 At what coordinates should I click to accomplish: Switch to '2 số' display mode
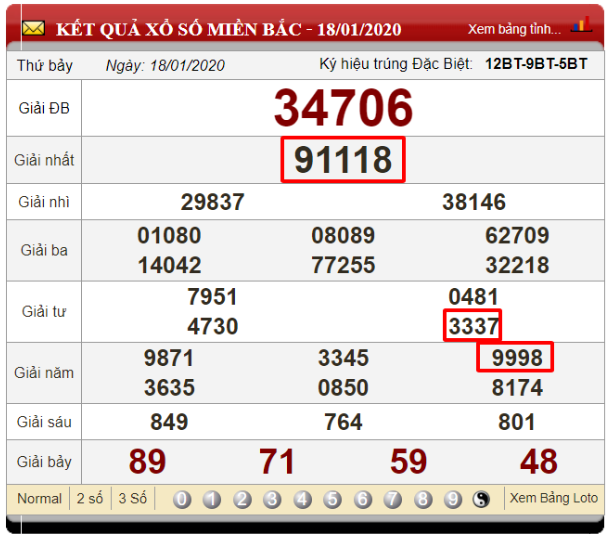point(88,498)
